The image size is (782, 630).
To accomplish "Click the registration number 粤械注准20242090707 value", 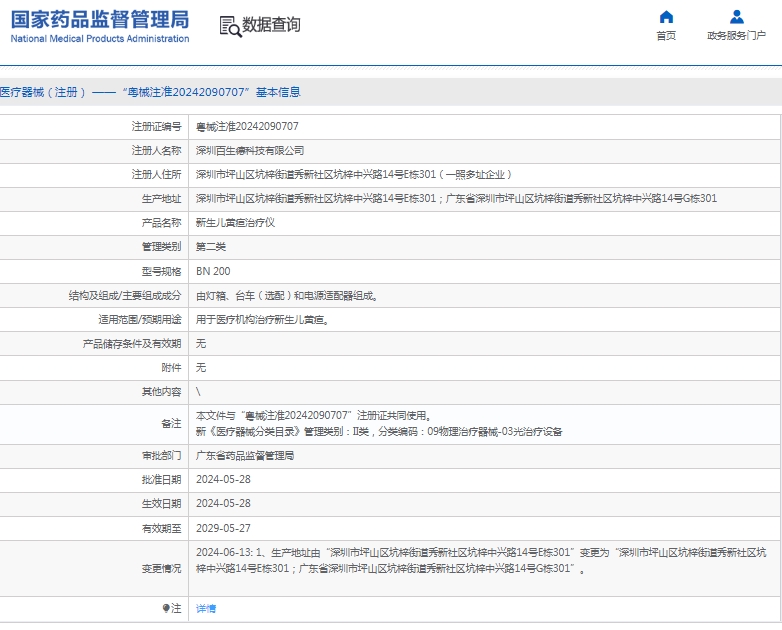I will pos(247,127).
